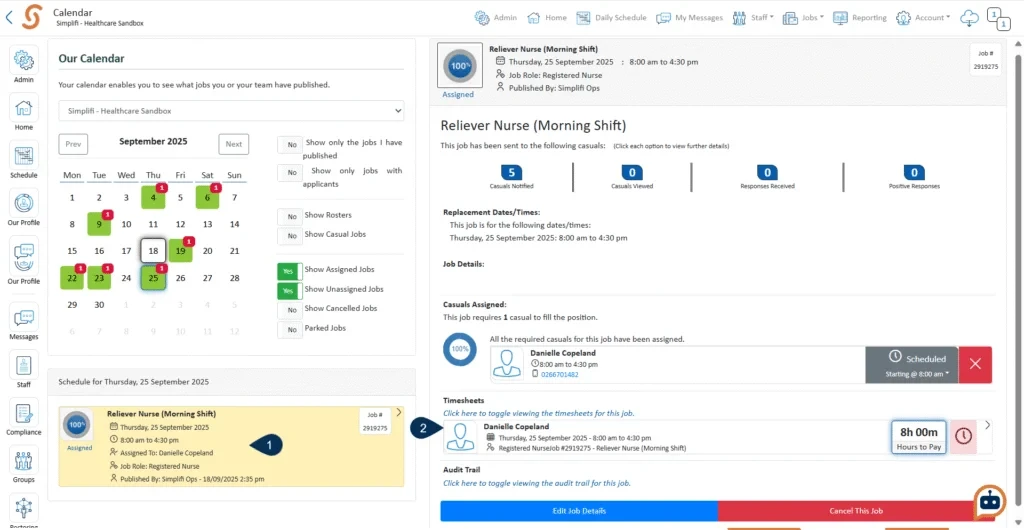Remove Danielle Copeland with red X button

pyautogui.click(x=975, y=365)
